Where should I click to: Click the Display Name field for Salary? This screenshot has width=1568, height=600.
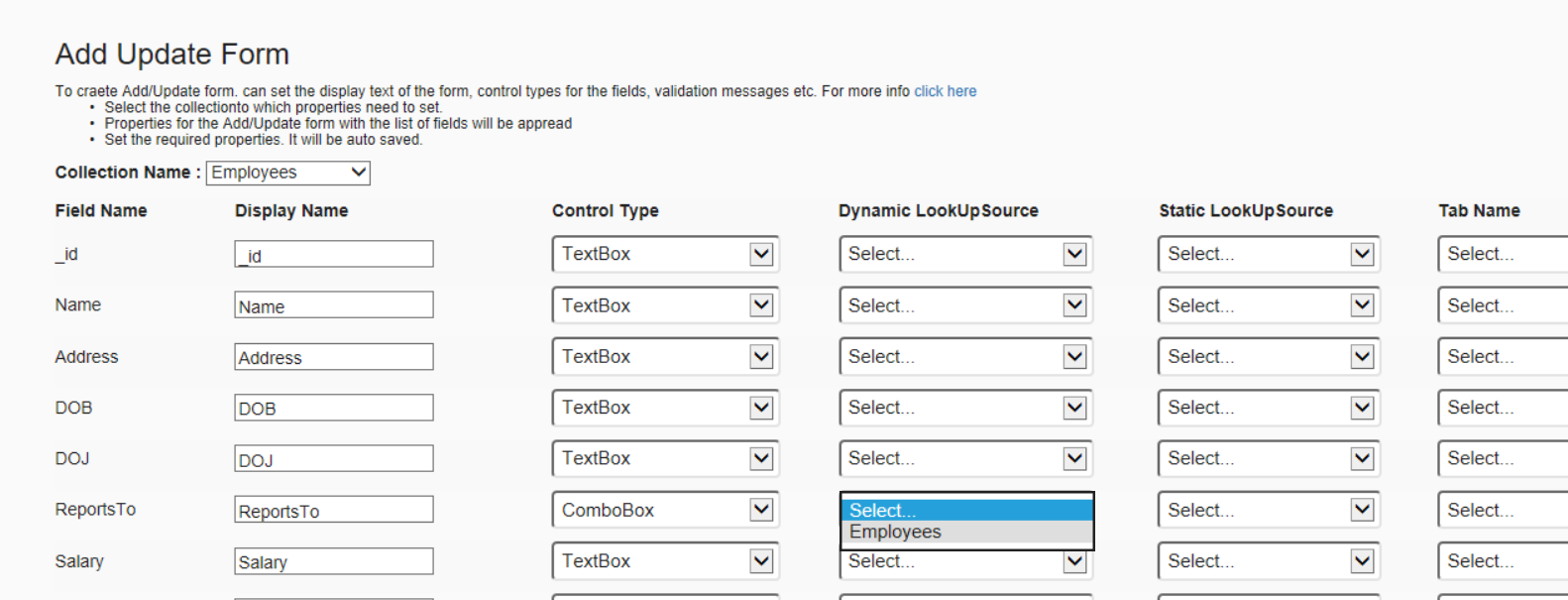click(x=334, y=561)
